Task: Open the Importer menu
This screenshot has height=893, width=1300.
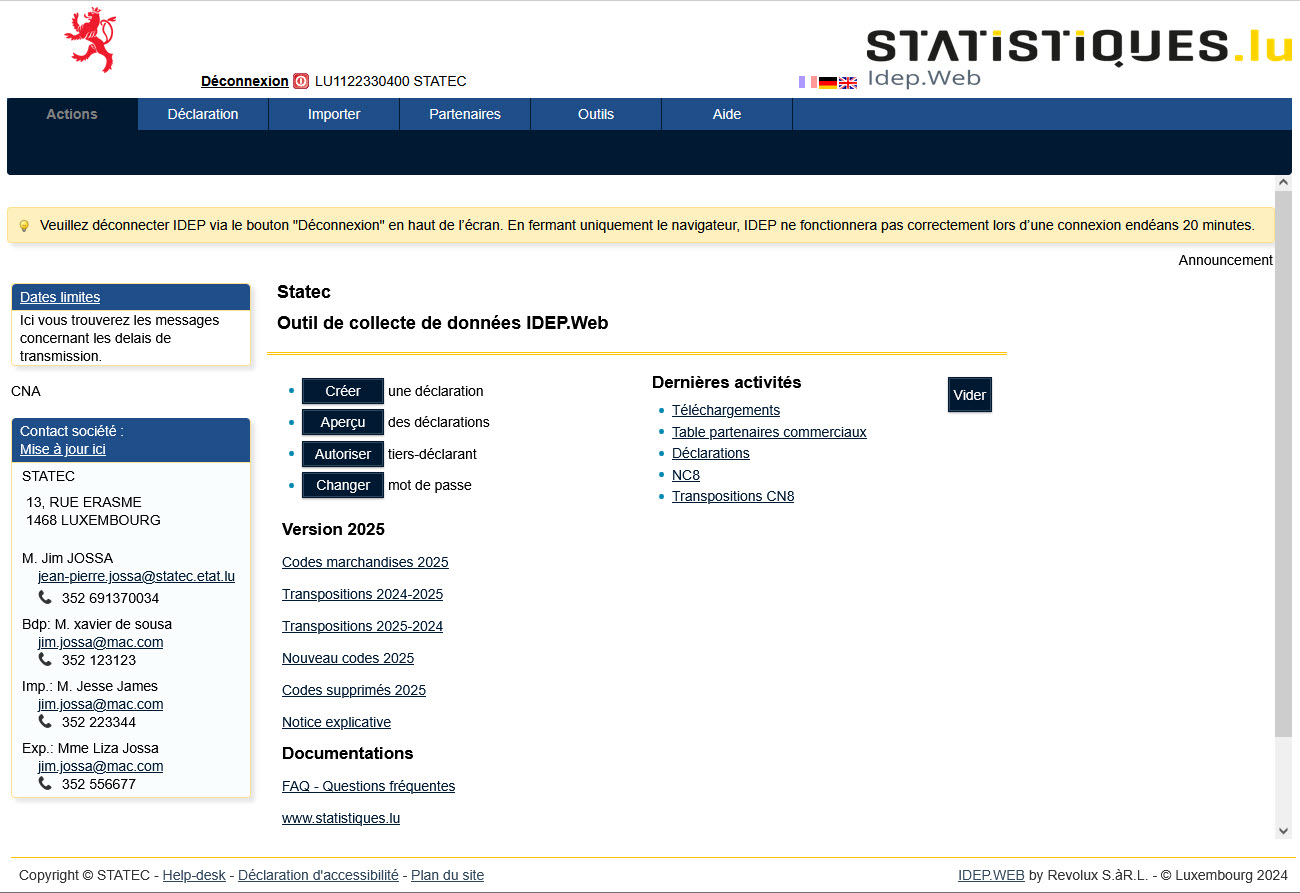Action: tap(334, 114)
